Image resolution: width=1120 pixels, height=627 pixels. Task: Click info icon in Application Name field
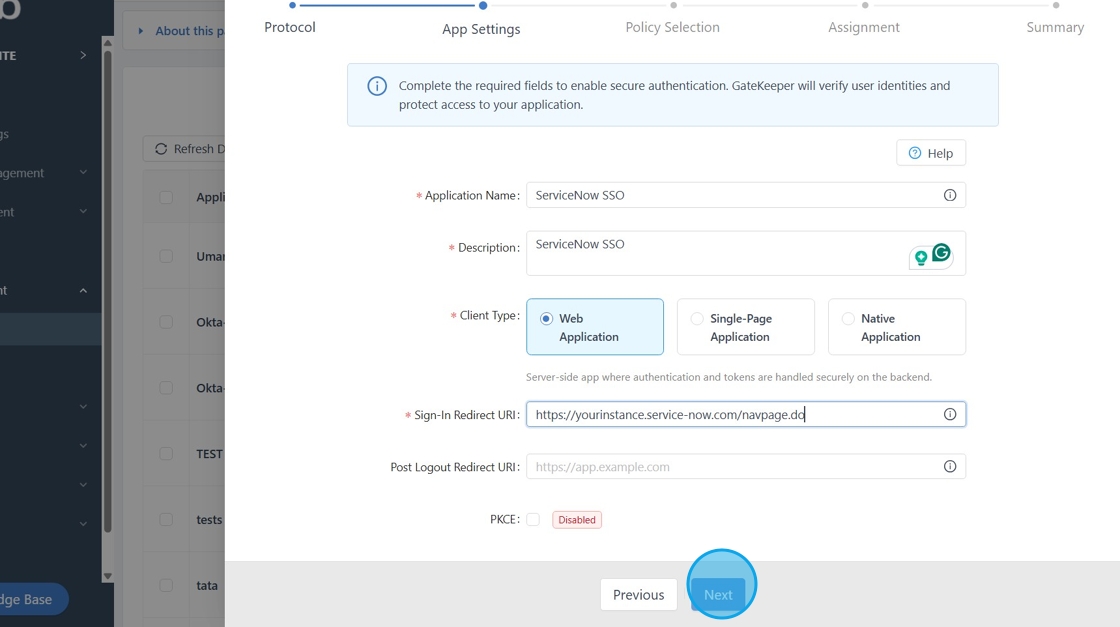click(949, 195)
